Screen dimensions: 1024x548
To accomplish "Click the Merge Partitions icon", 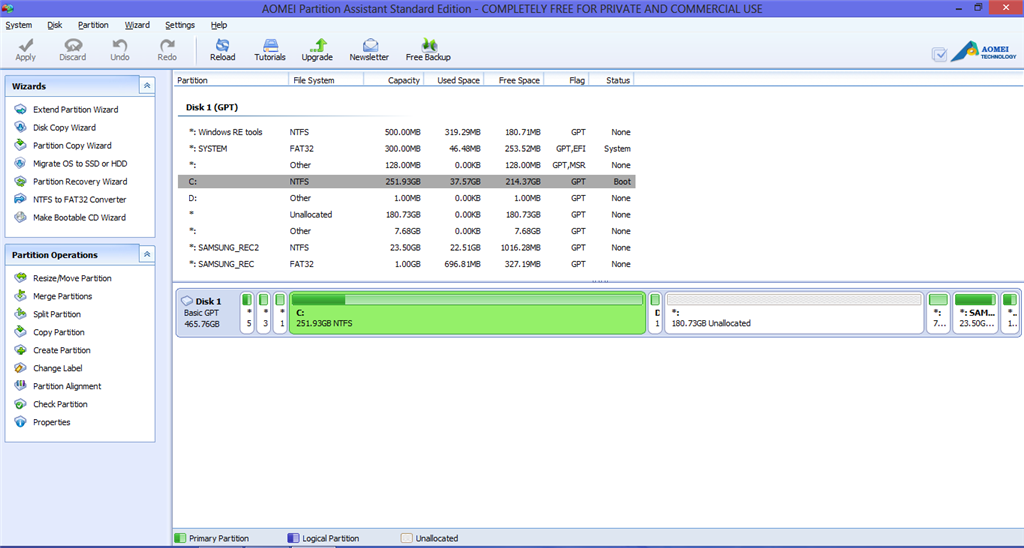I will click(x=21, y=296).
